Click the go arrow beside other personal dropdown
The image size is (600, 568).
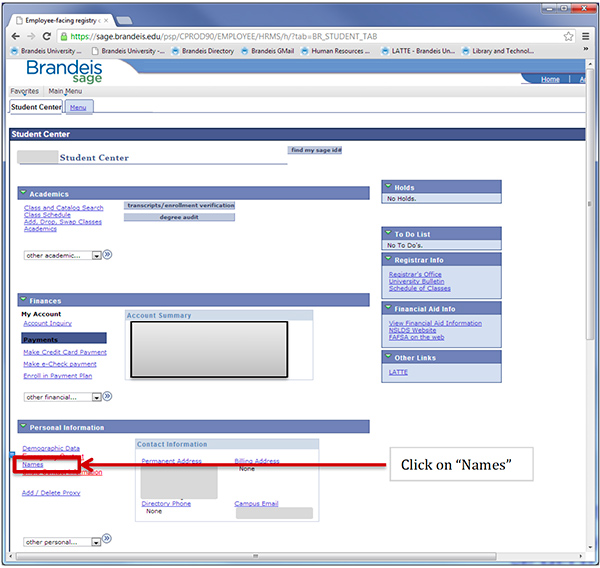coord(107,539)
